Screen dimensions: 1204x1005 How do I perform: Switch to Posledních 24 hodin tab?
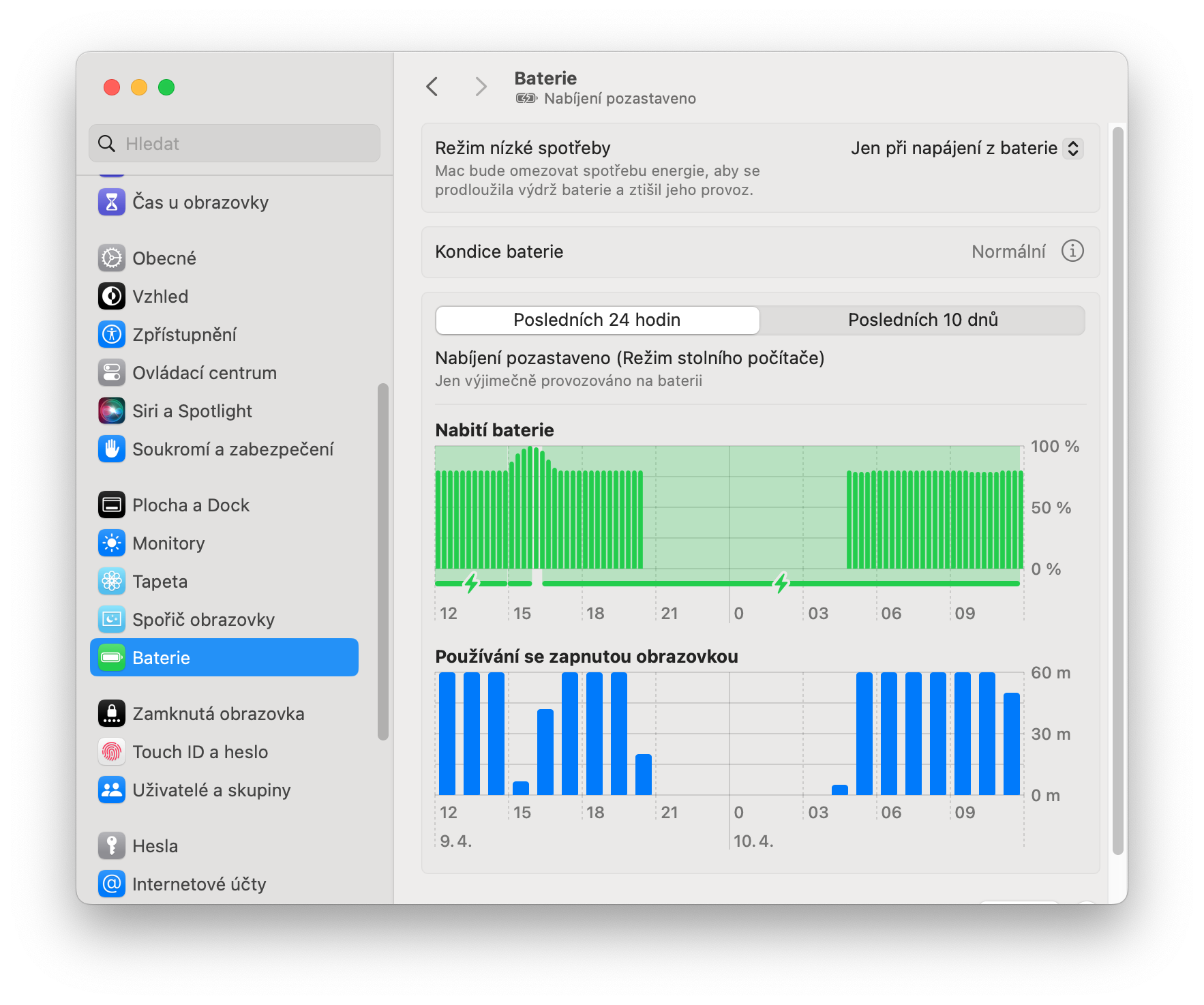pyautogui.click(x=597, y=320)
